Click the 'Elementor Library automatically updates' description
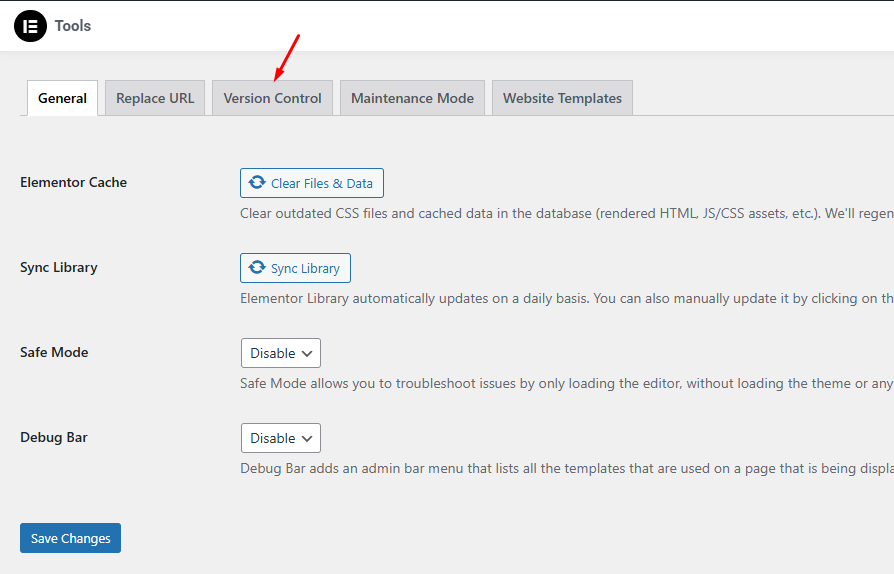Viewport: 894px width, 574px height. (567, 298)
